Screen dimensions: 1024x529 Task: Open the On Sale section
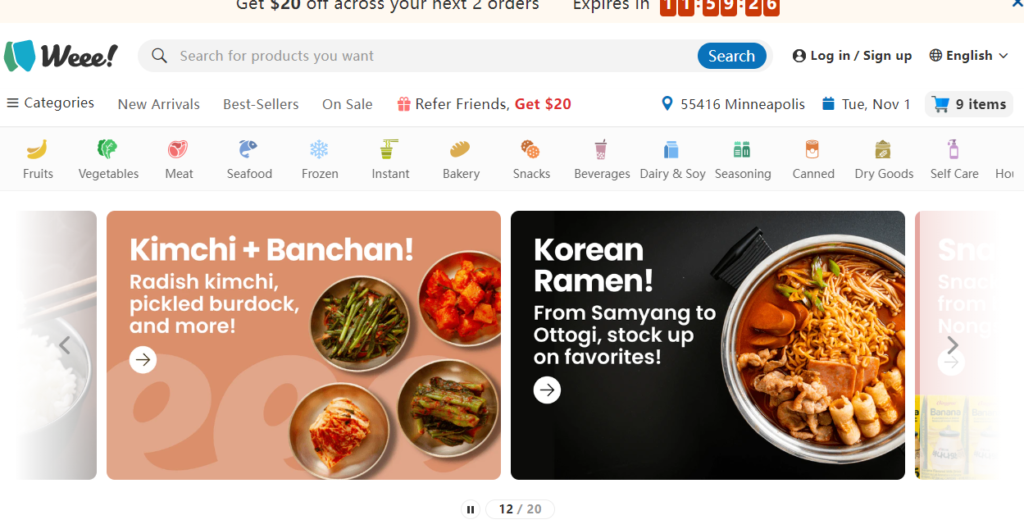point(347,104)
